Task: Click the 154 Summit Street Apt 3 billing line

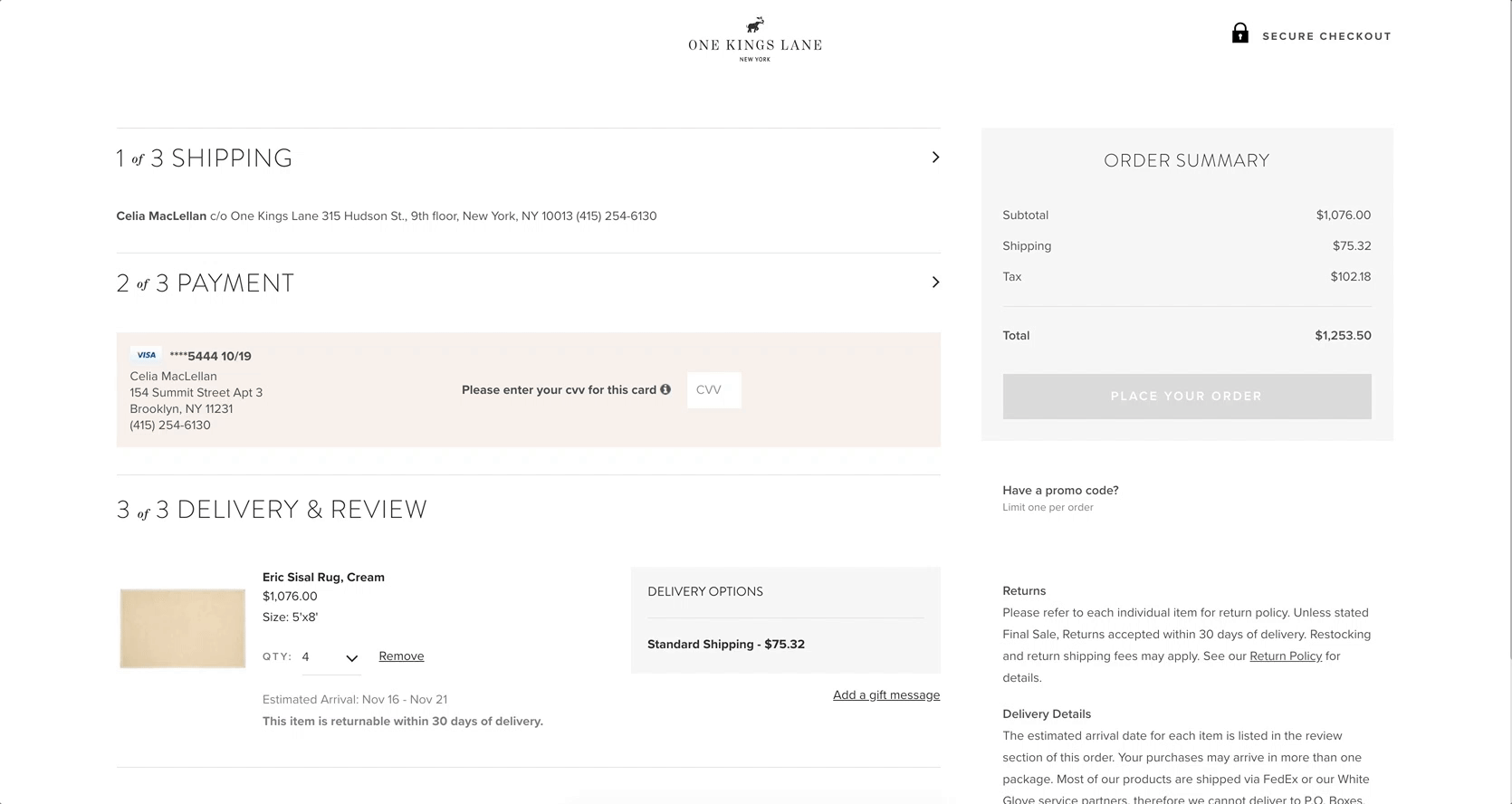Action: [196, 392]
